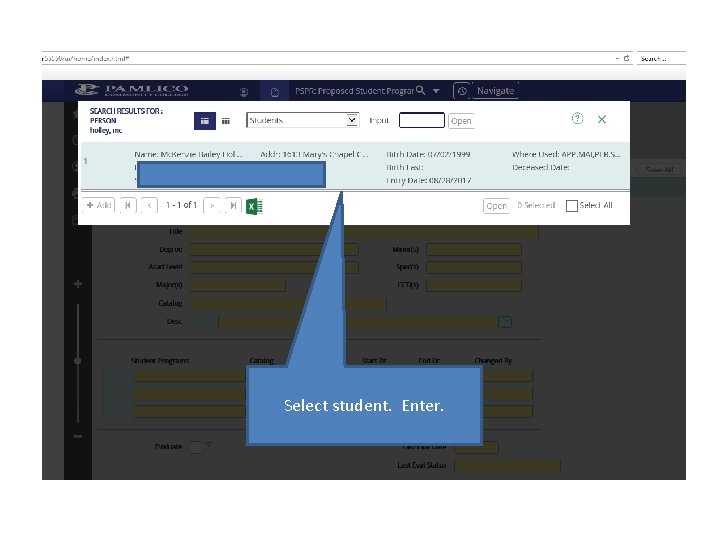Click the zoom-out minus icon in sidebar
Viewport: 720px width, 540px height.
click(78, 436)
